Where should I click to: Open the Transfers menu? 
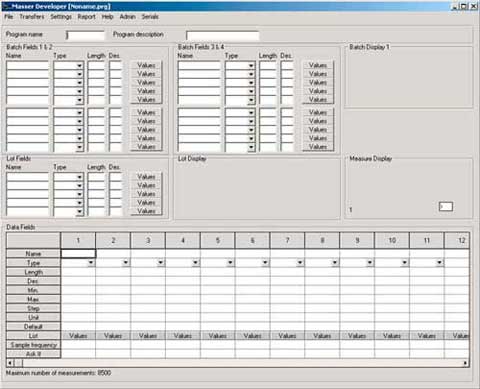(32, 17)
